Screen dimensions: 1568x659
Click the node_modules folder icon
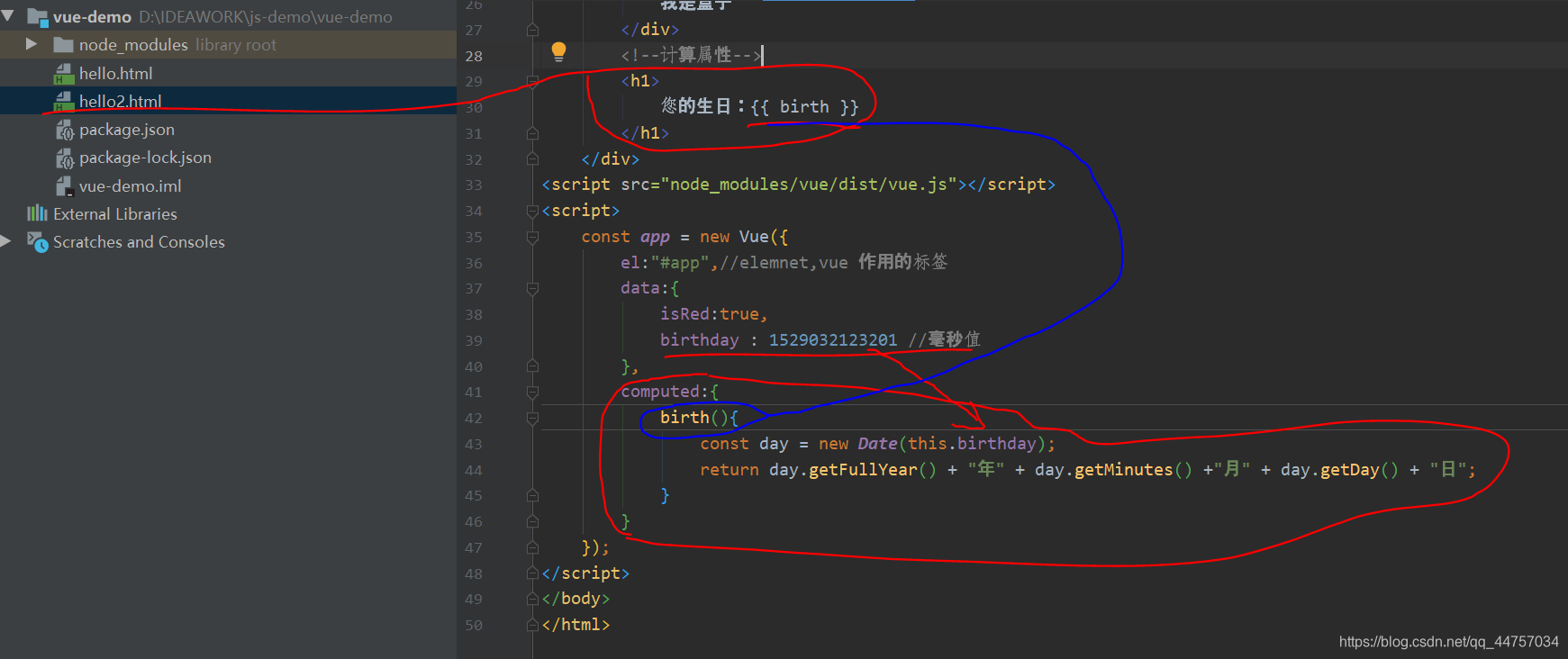[x=63, y=45]
